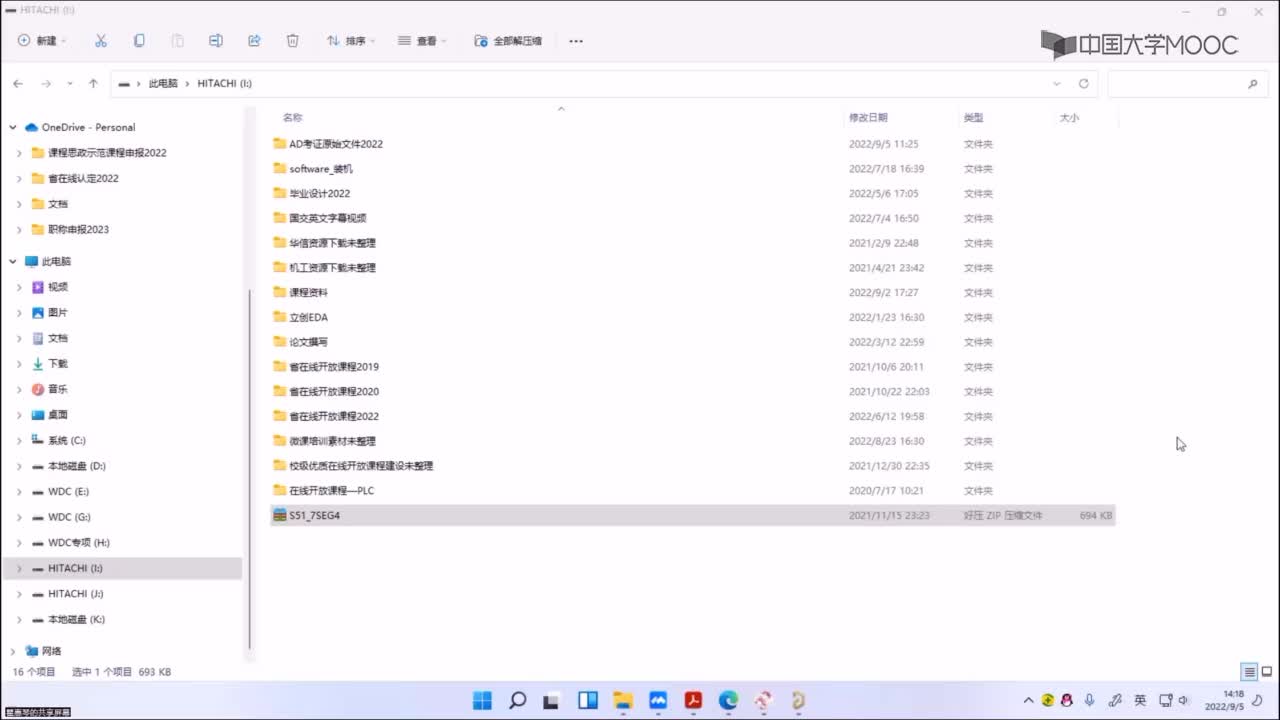This screenshot has width=1280, height=720.
Task: Select the S51_7SEG4 zip file
Action: pyautogui.click(x=692, y=515)
